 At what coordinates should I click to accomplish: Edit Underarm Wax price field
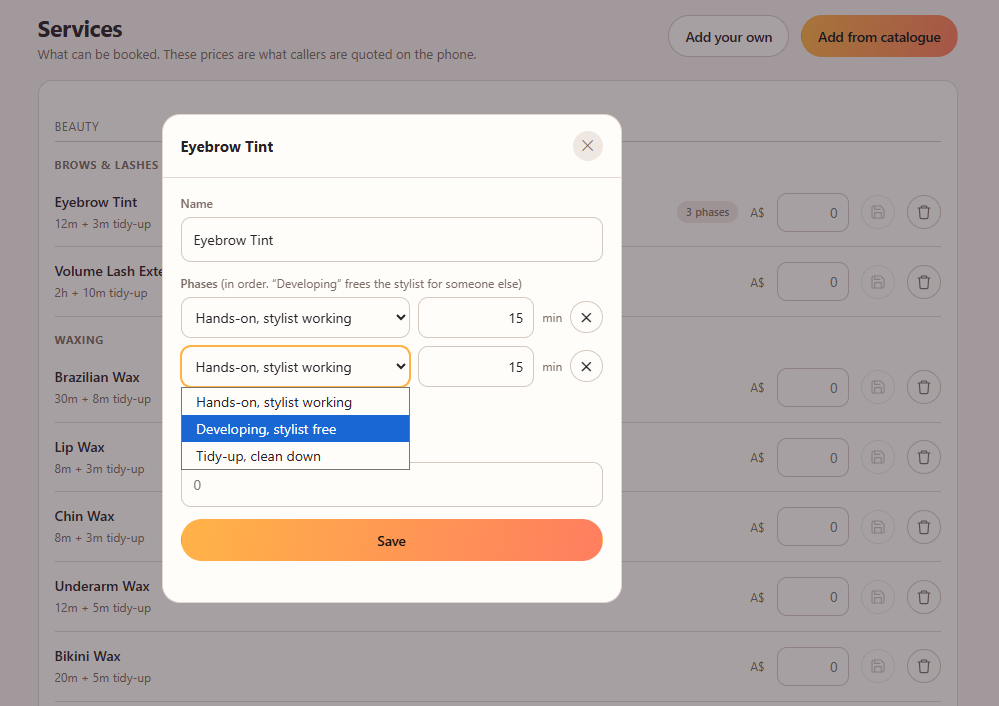coord(812,597)
